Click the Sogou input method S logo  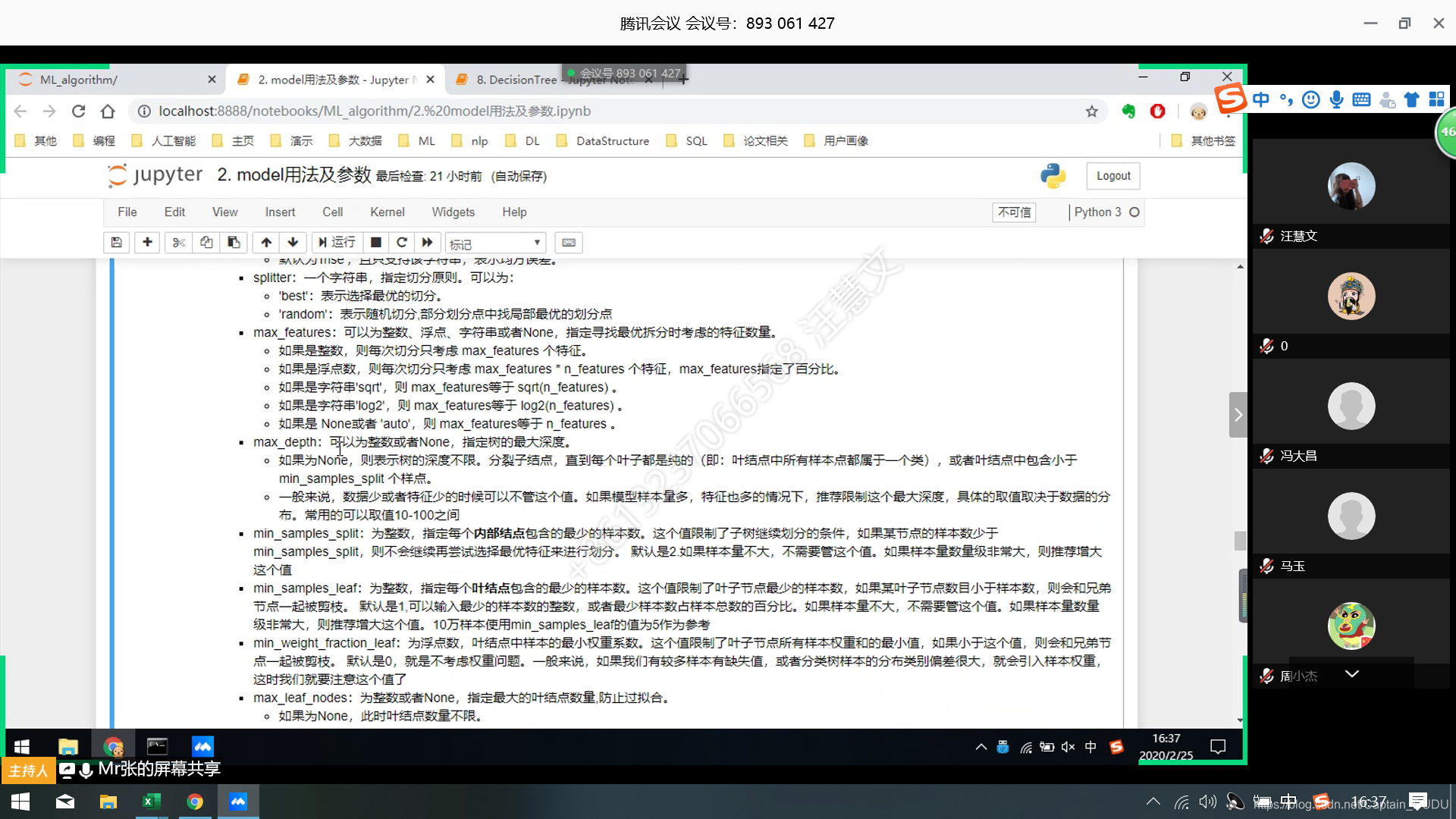tap(1231, 99)
